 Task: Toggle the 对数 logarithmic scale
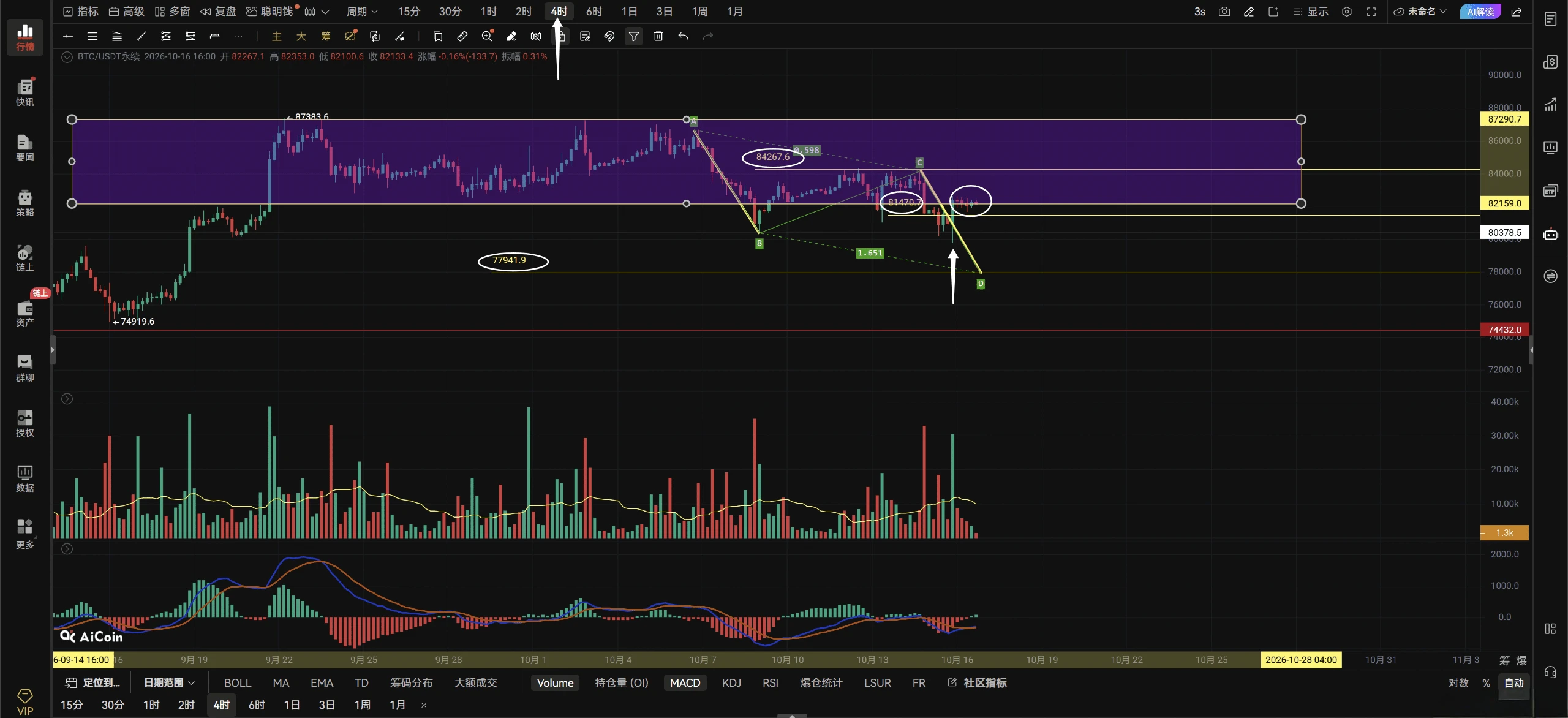[x=1458, y=682]
